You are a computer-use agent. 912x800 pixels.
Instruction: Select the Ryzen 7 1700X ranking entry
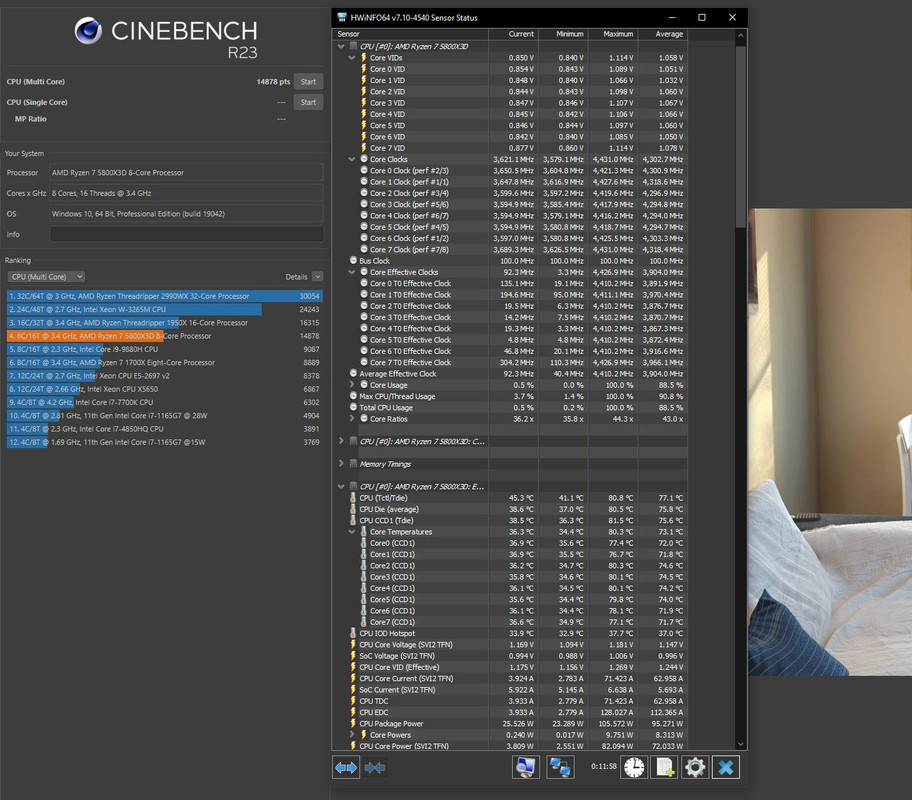pos(165,362)
